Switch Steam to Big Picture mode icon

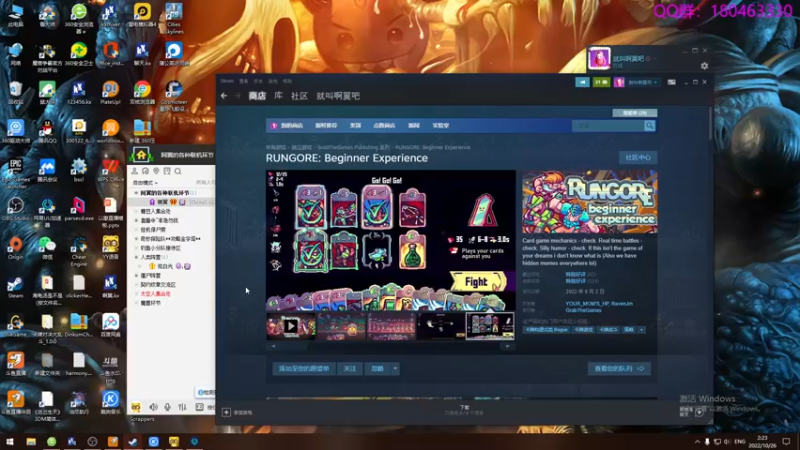tap(671, 82)
